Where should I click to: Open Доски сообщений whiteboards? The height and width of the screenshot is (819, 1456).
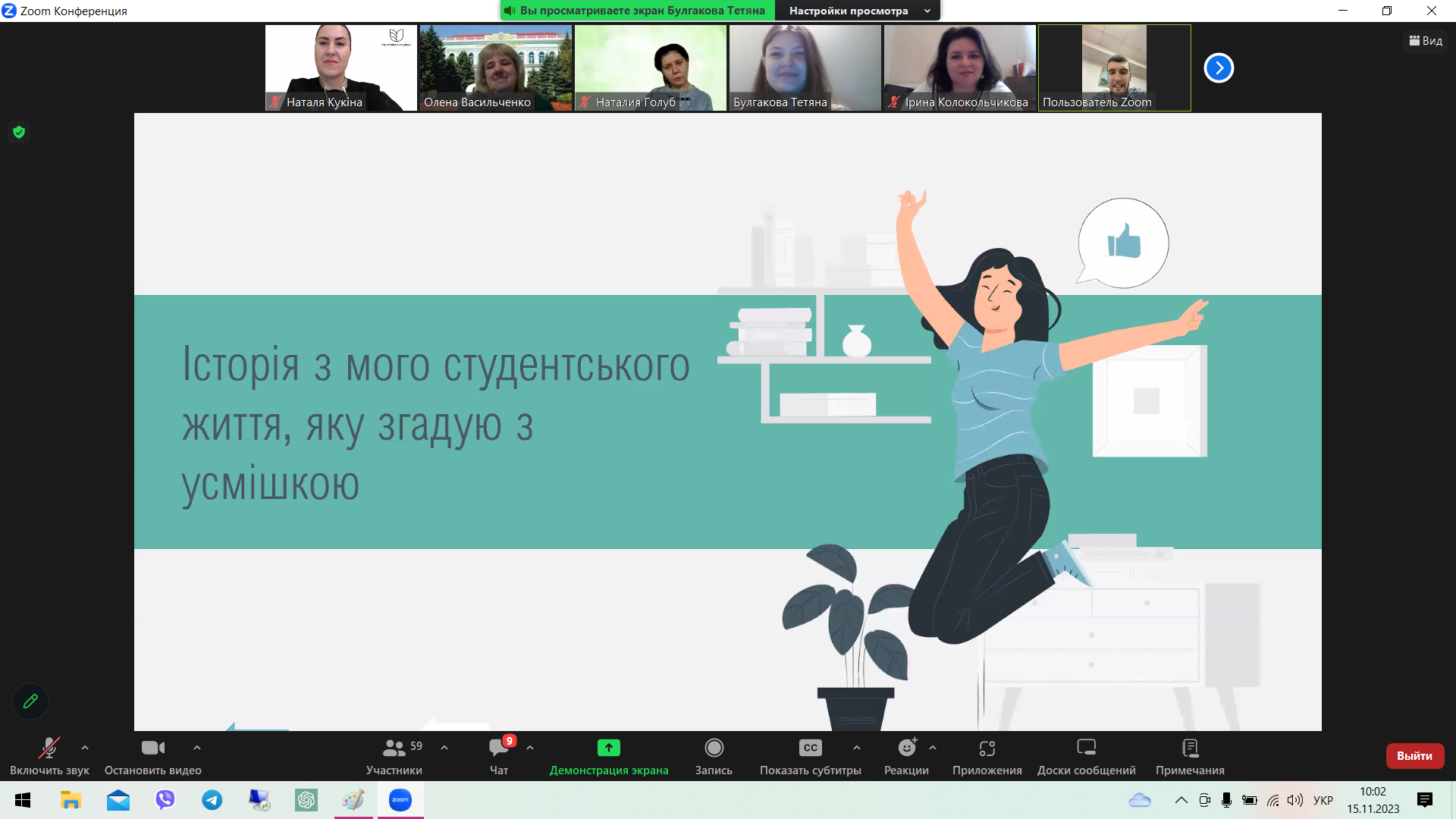point(1086,756)
